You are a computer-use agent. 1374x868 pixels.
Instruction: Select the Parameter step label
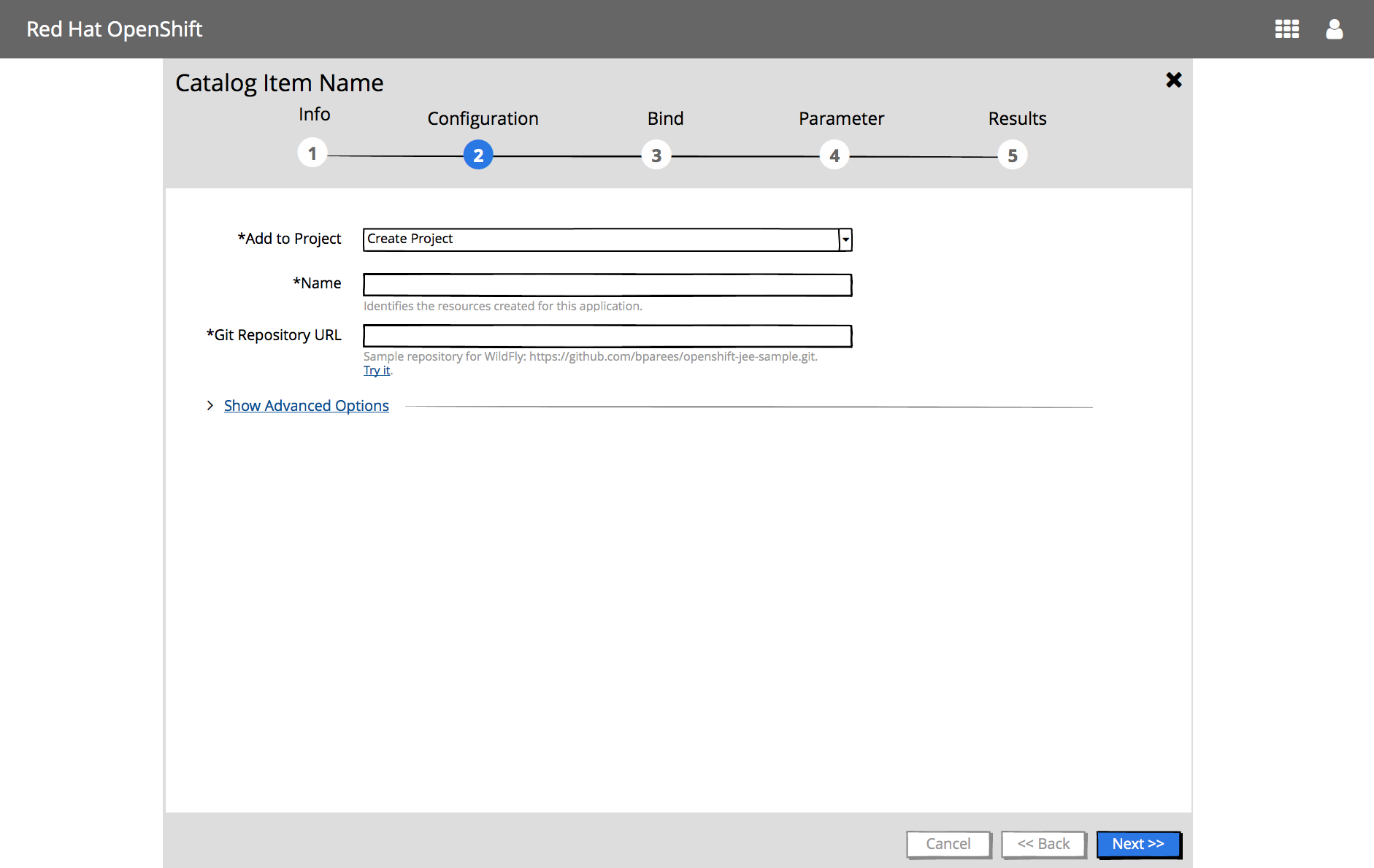click(x=841, y=118)
